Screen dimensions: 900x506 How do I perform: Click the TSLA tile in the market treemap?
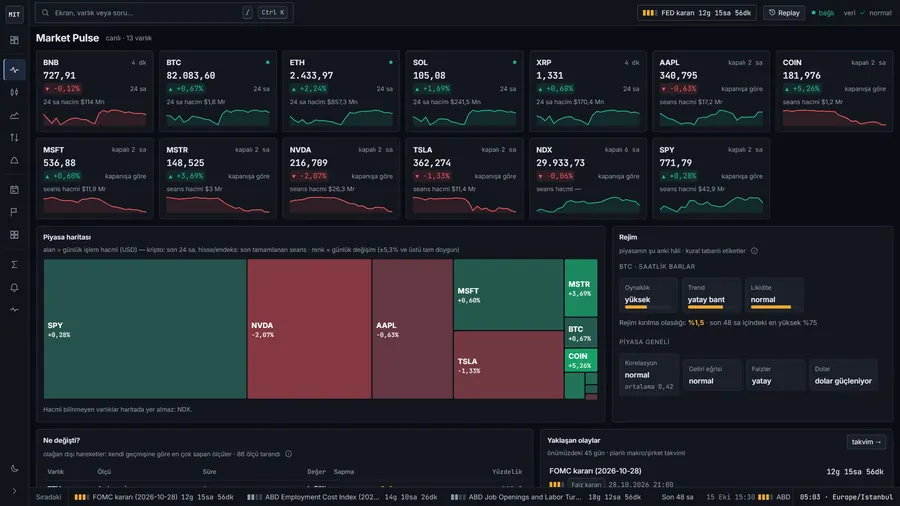click(x=509, y=365)
